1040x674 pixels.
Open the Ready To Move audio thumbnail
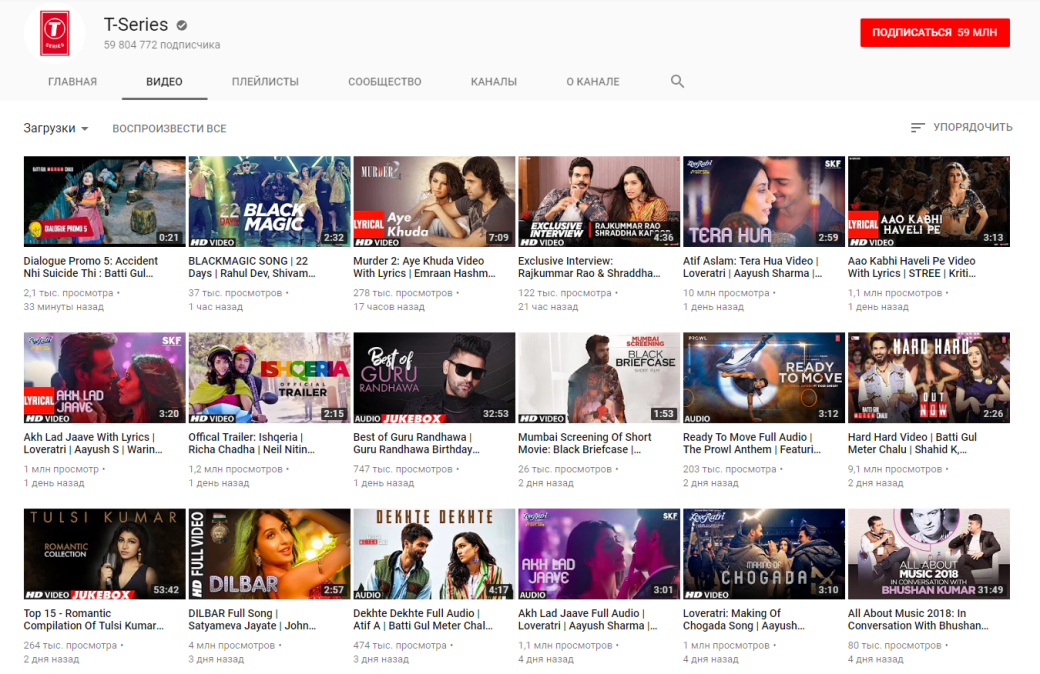coord(763,377)
